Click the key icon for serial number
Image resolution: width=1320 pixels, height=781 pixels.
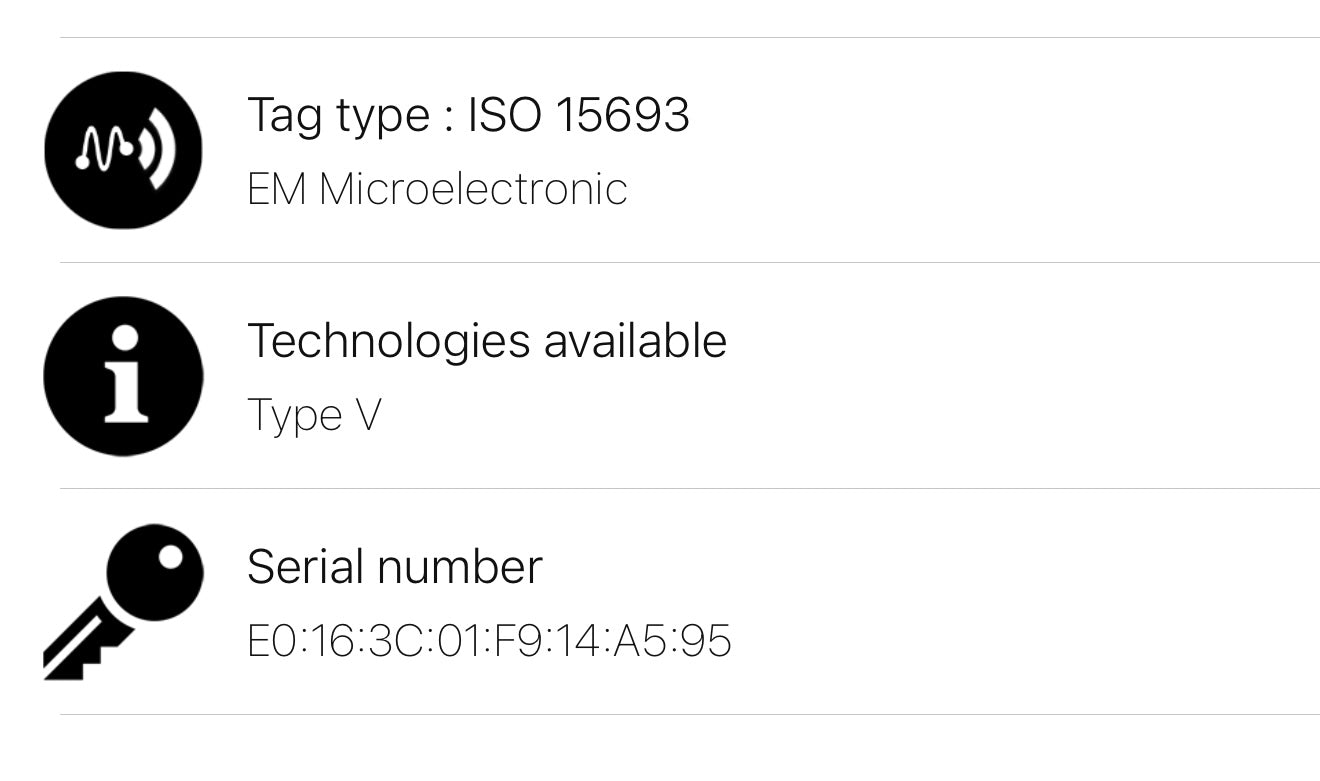[x=123, y=602]
